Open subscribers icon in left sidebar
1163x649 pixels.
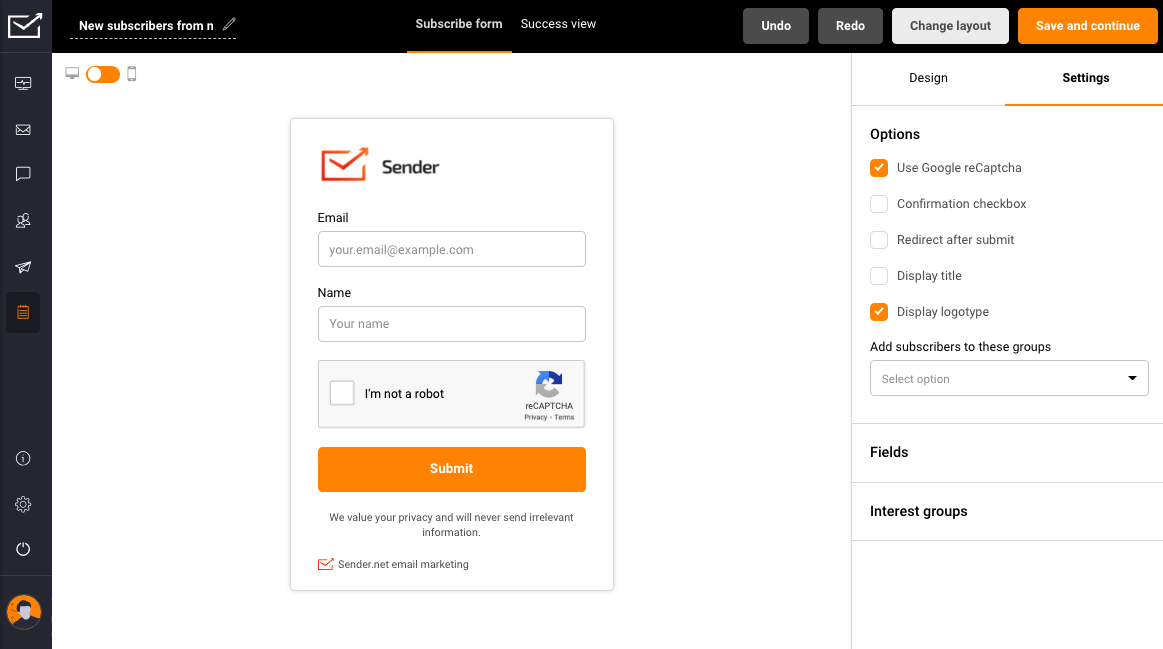[23, 221]
